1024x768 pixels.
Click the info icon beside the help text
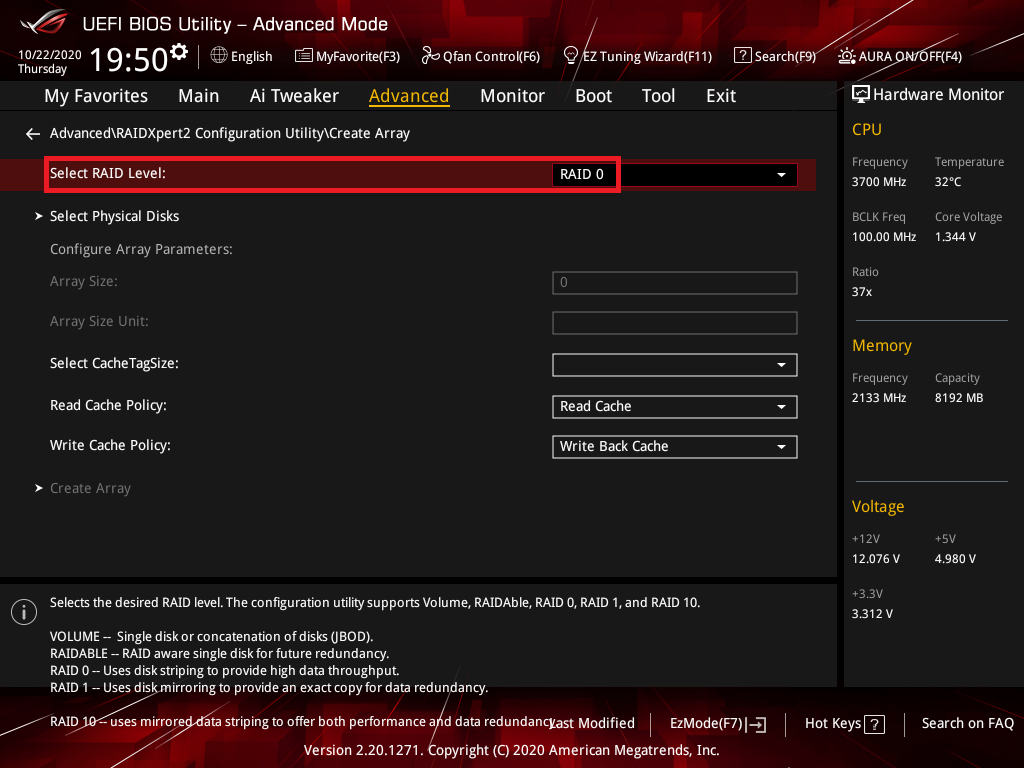pos(22,612)
